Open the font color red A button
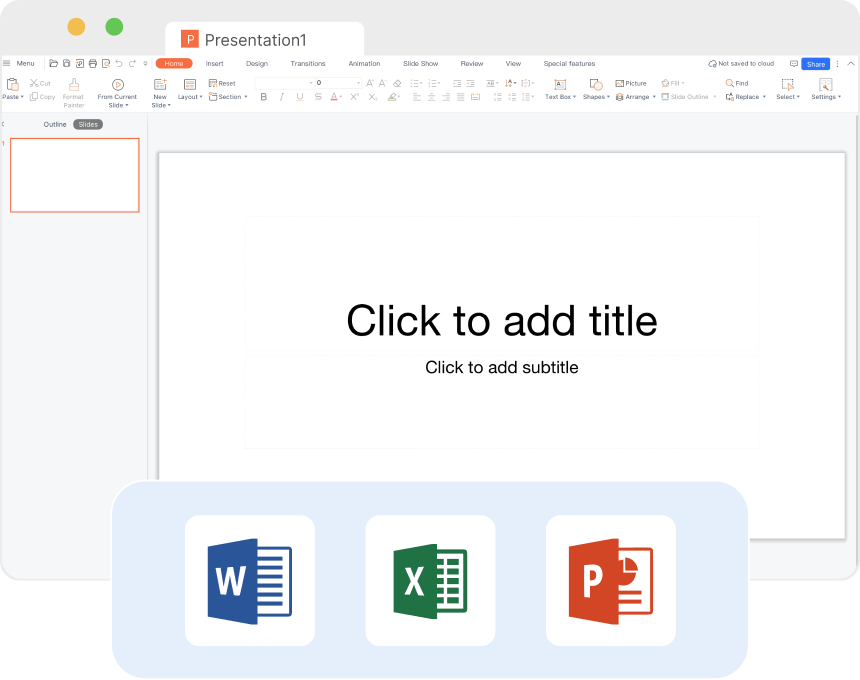 tap(334, 97)
